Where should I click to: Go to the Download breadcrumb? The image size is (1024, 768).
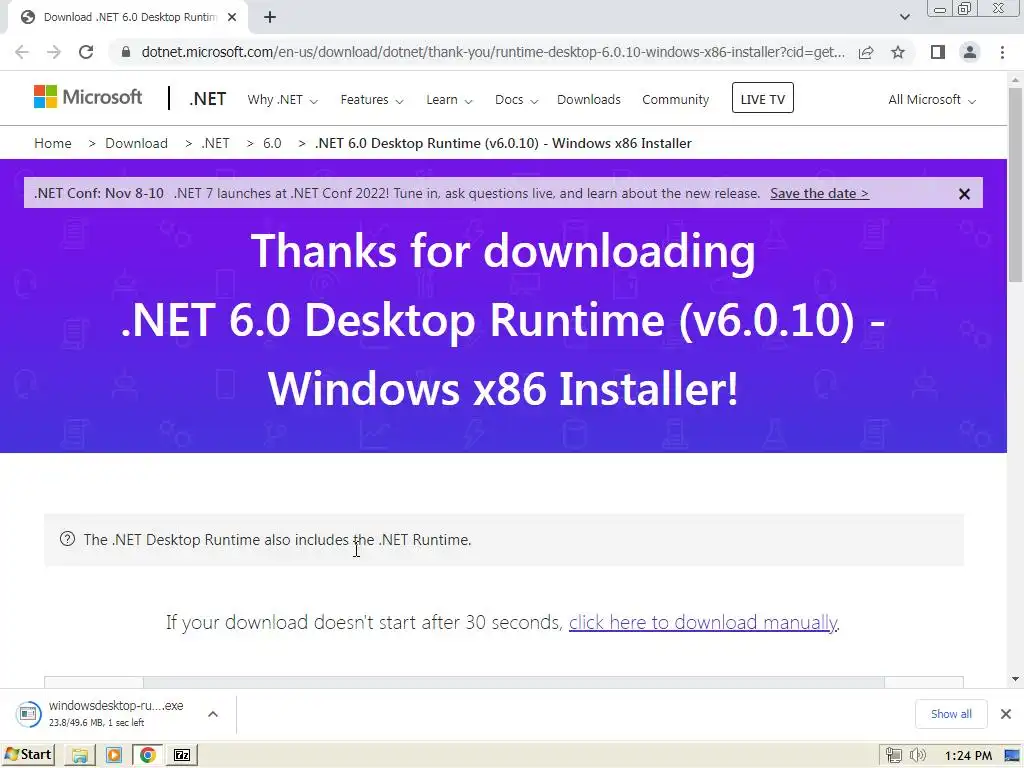[136, 144]
